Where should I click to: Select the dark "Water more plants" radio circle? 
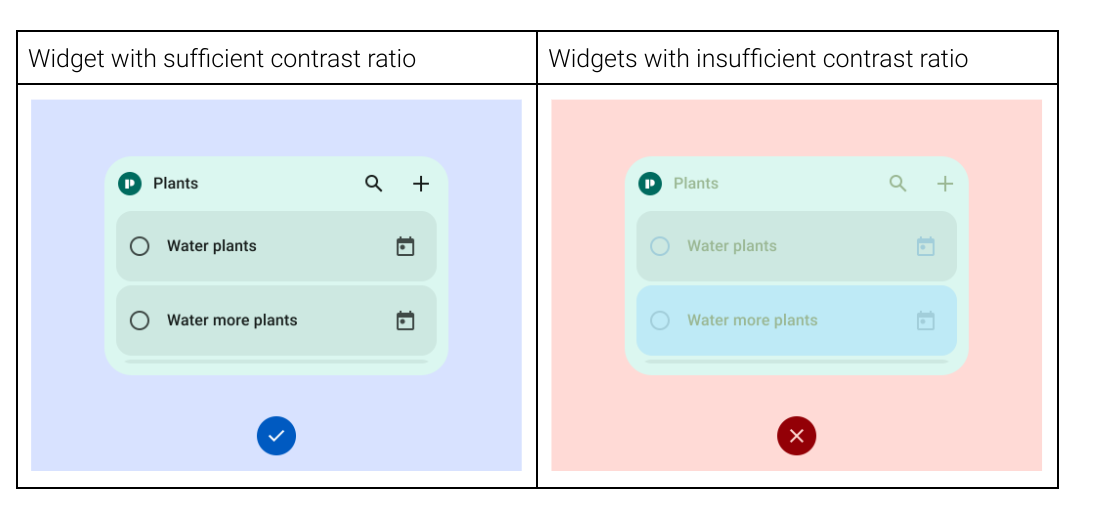(x=140, y=321)
